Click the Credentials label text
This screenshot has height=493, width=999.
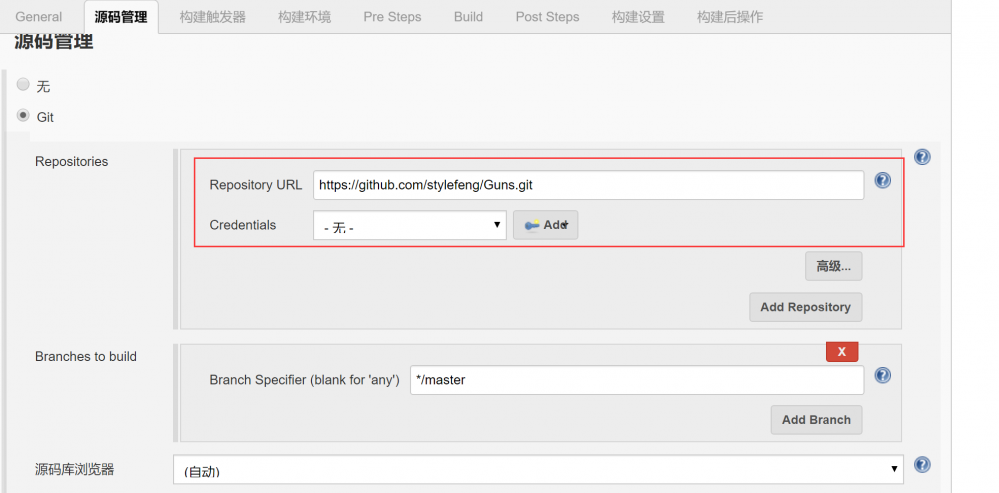[x=243, y=225]
